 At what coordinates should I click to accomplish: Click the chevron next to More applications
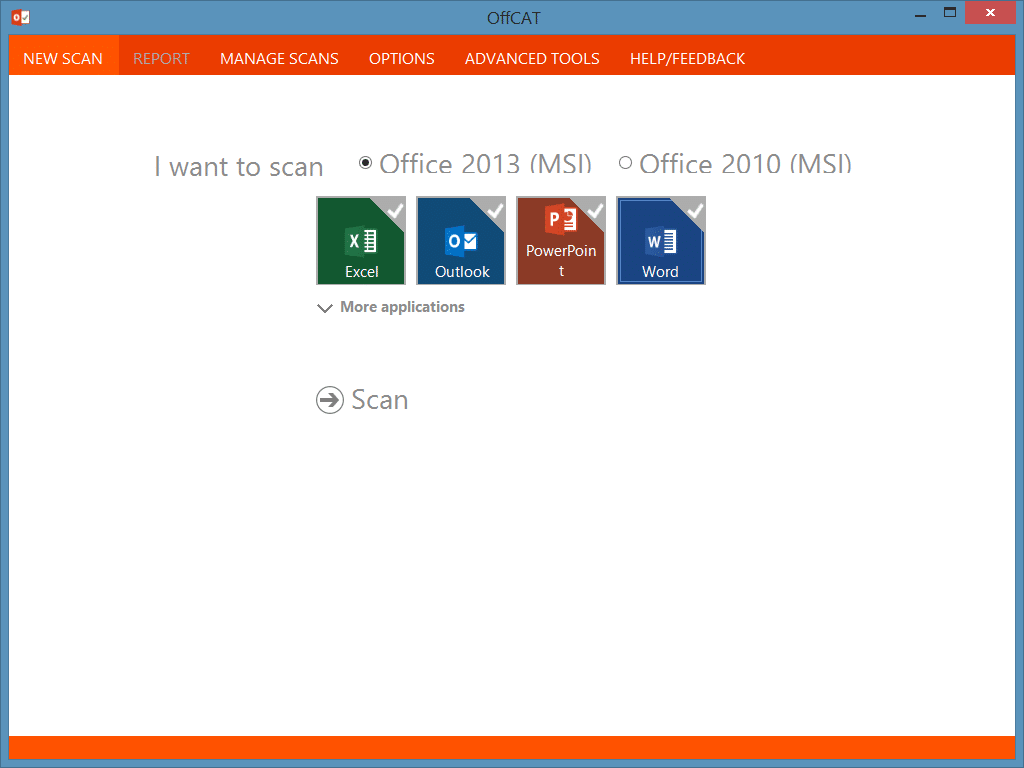324,308
